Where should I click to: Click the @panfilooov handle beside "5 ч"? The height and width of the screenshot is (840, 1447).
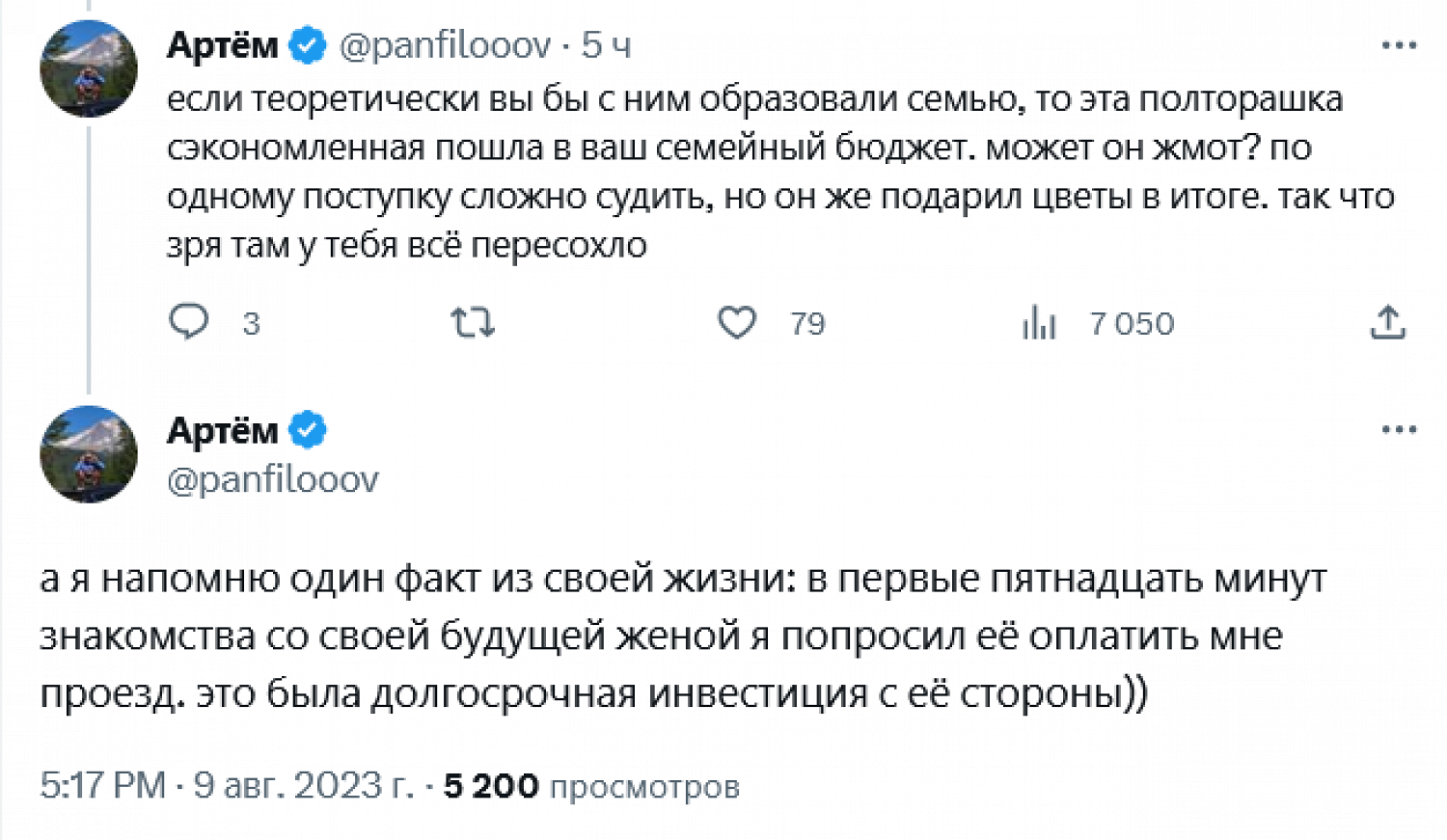(445, 45)
